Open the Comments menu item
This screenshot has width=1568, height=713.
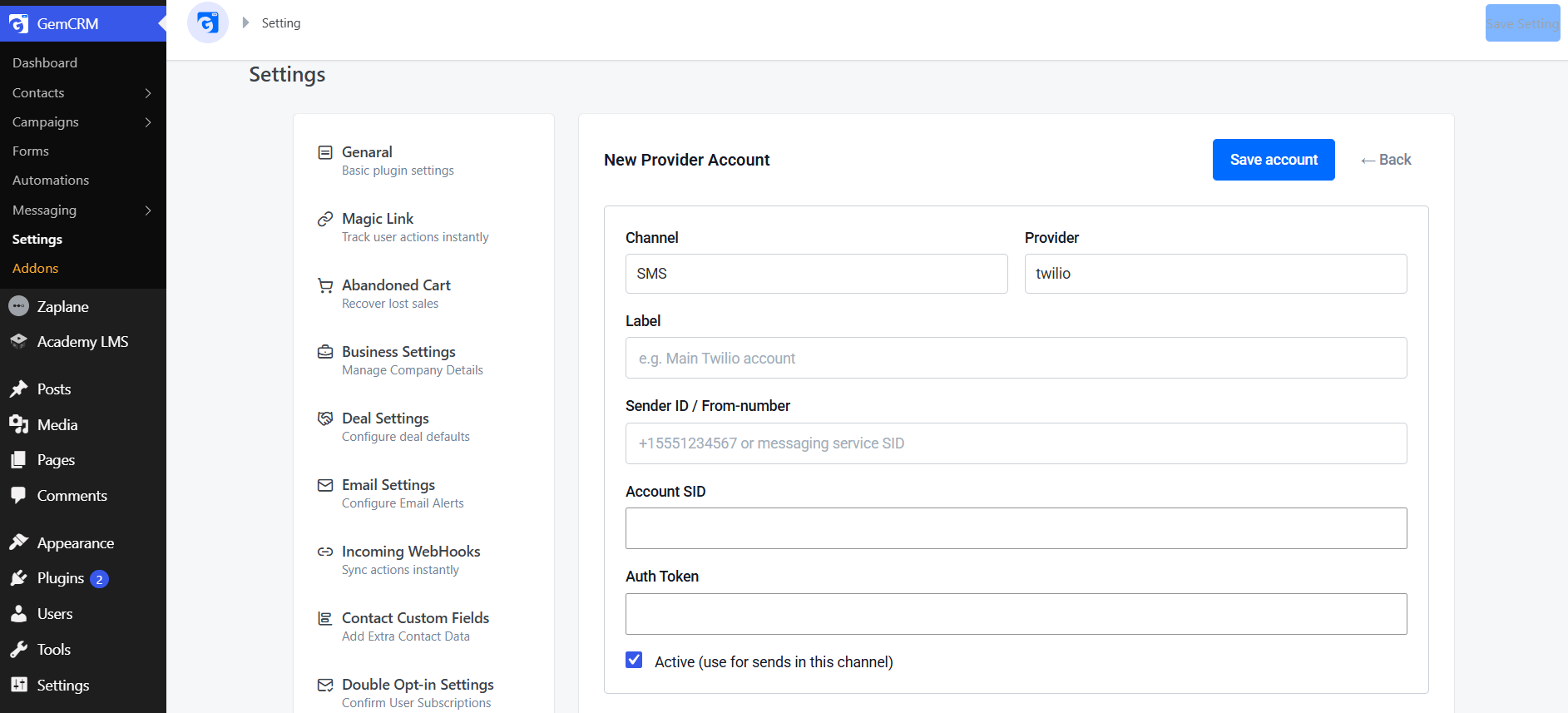point(72,496)
